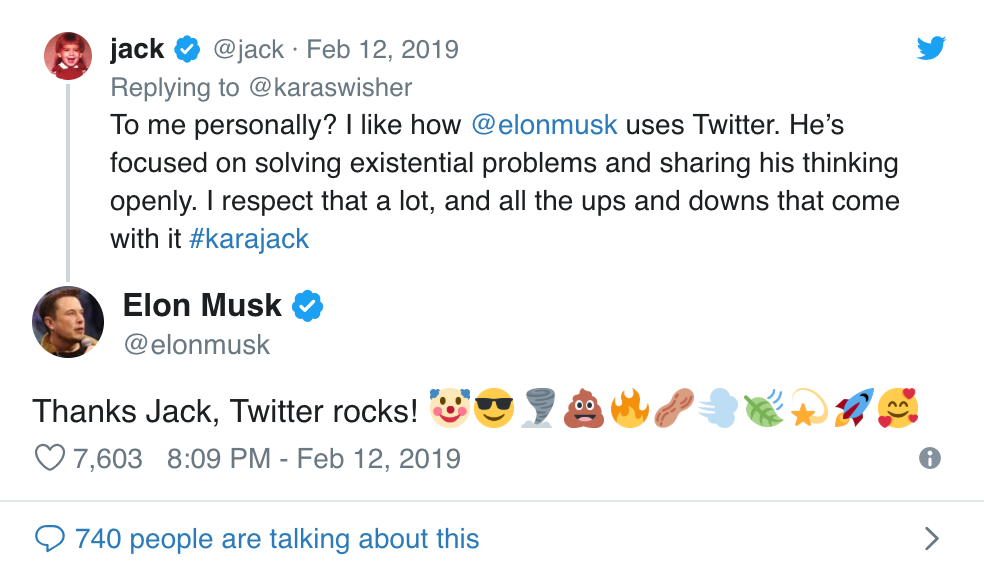Click the speech bubble conversation icon
The image size is (984, 566).
coord(49,539)
